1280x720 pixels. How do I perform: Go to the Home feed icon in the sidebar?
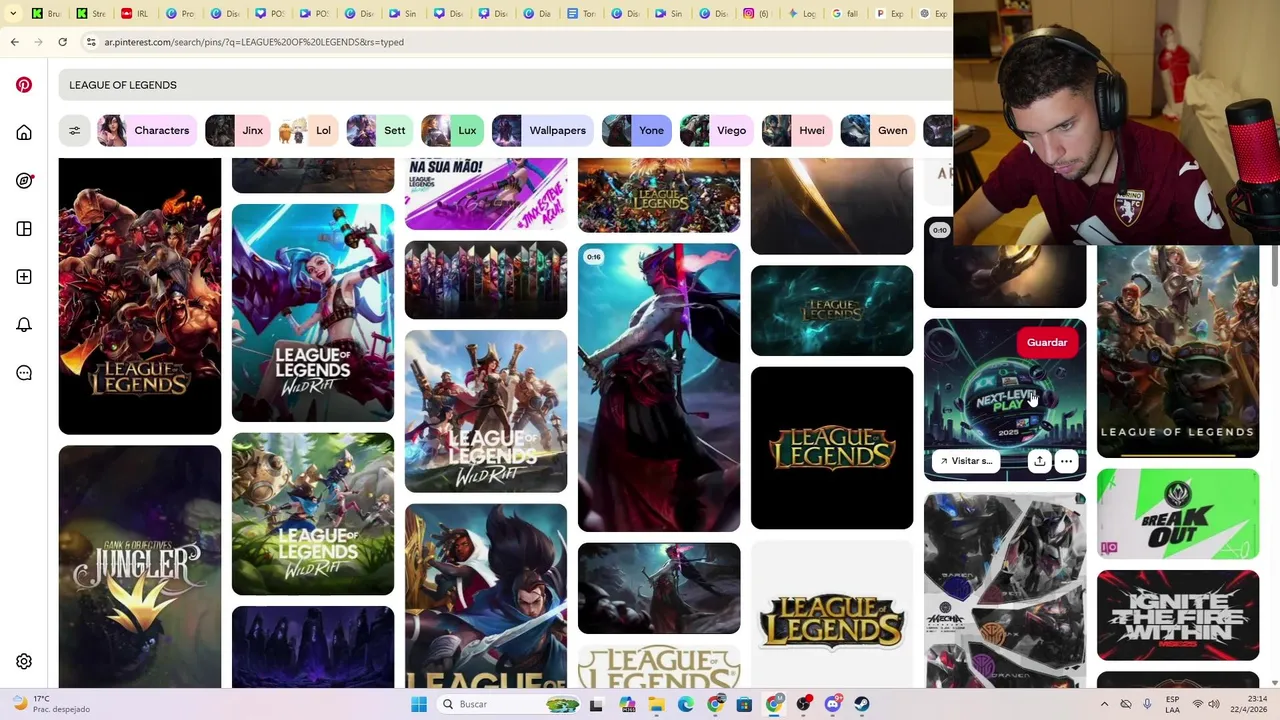(24, 133)
